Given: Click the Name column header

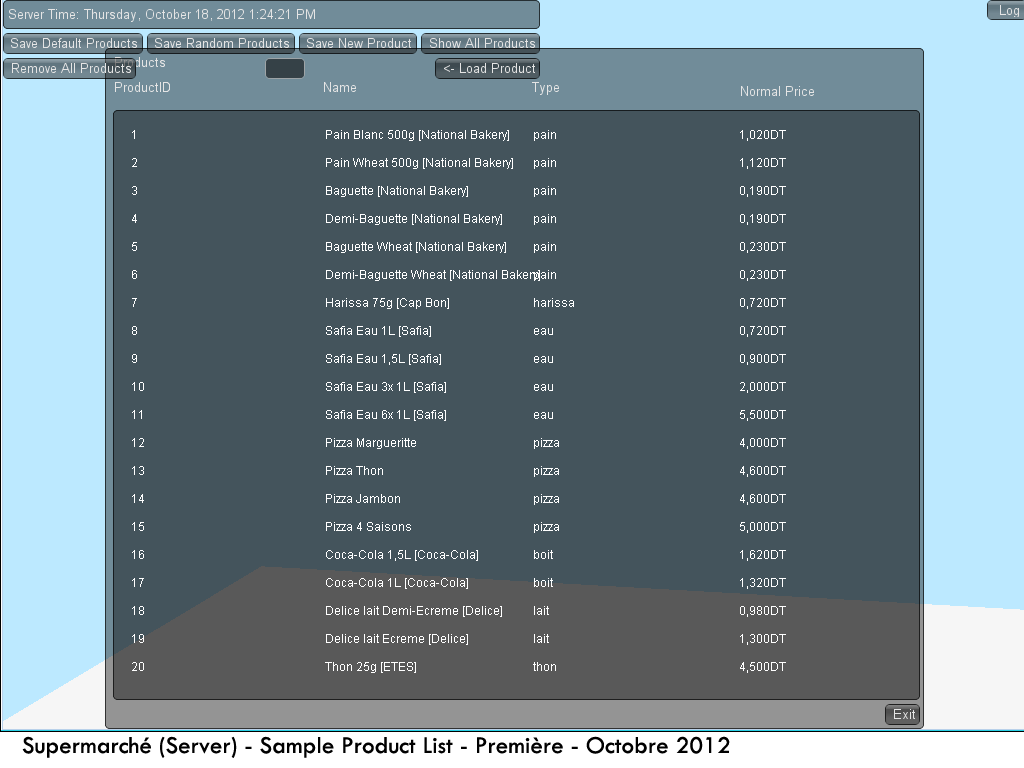Looking at the screenshot, I should click(340, 88).
